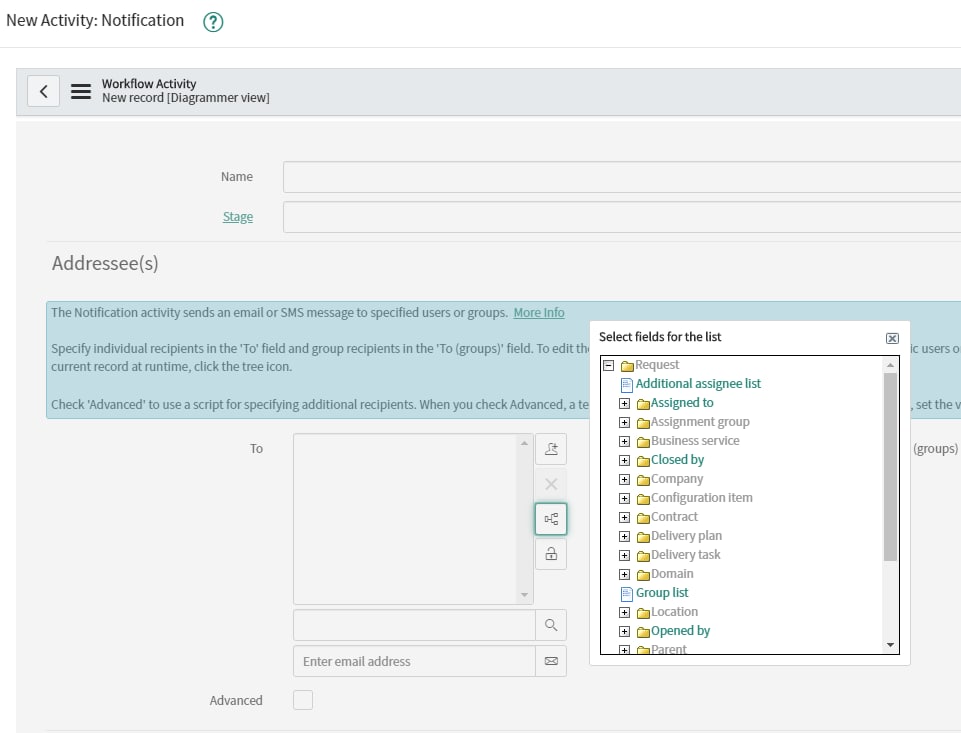Click the Assigned to folder icon
The height and width of the screenshot is (733, 961).
point(643,404)
